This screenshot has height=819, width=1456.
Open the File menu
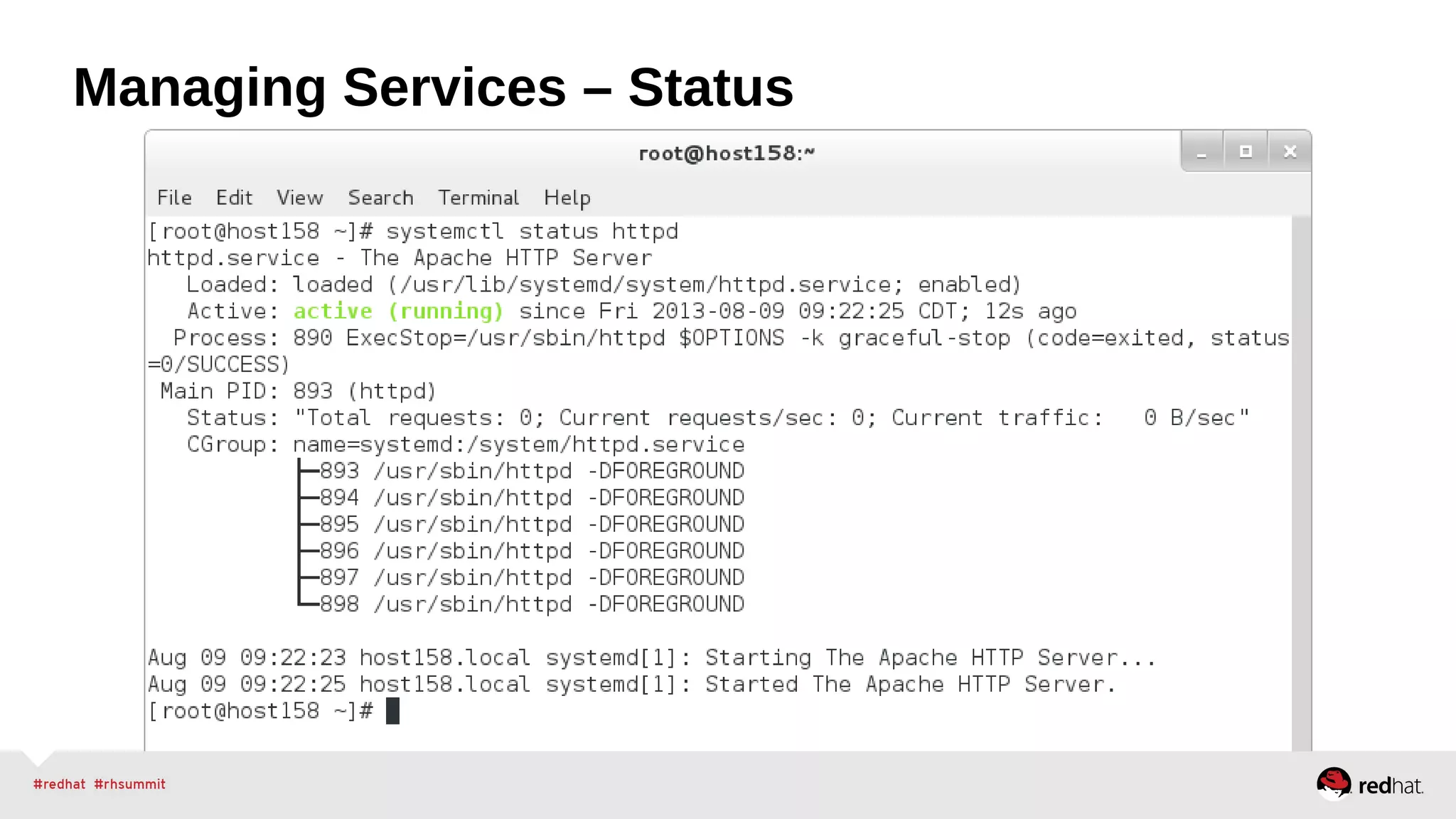[x=174, y=198]
